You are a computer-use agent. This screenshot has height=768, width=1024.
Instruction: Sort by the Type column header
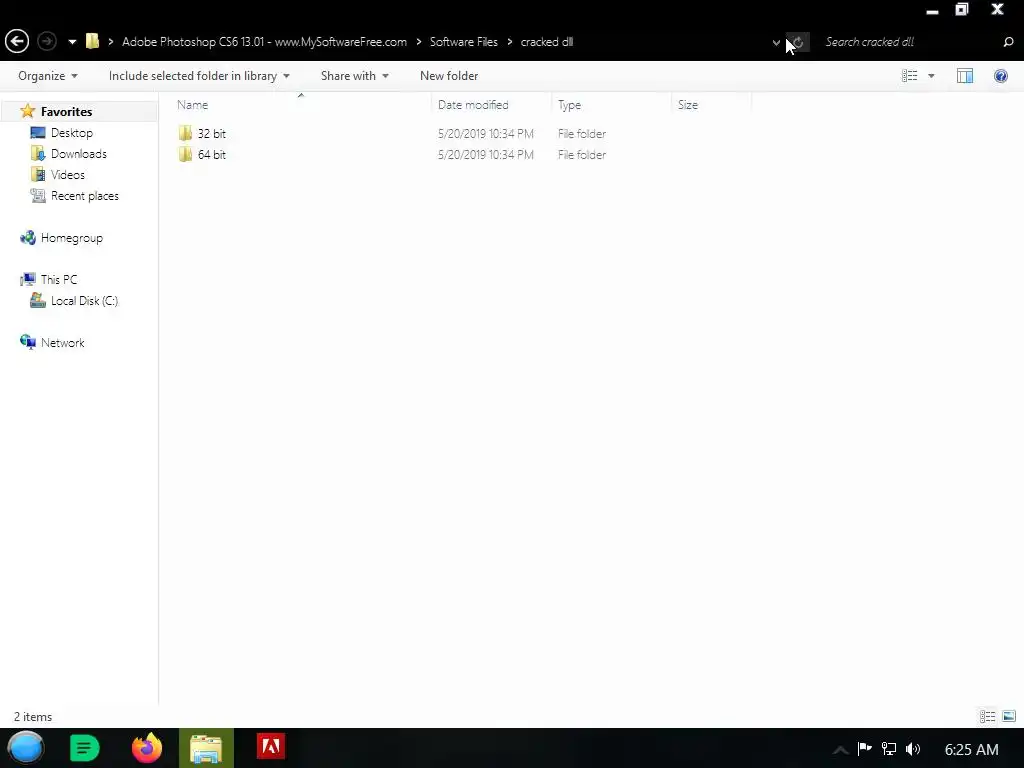click(611, 104)
